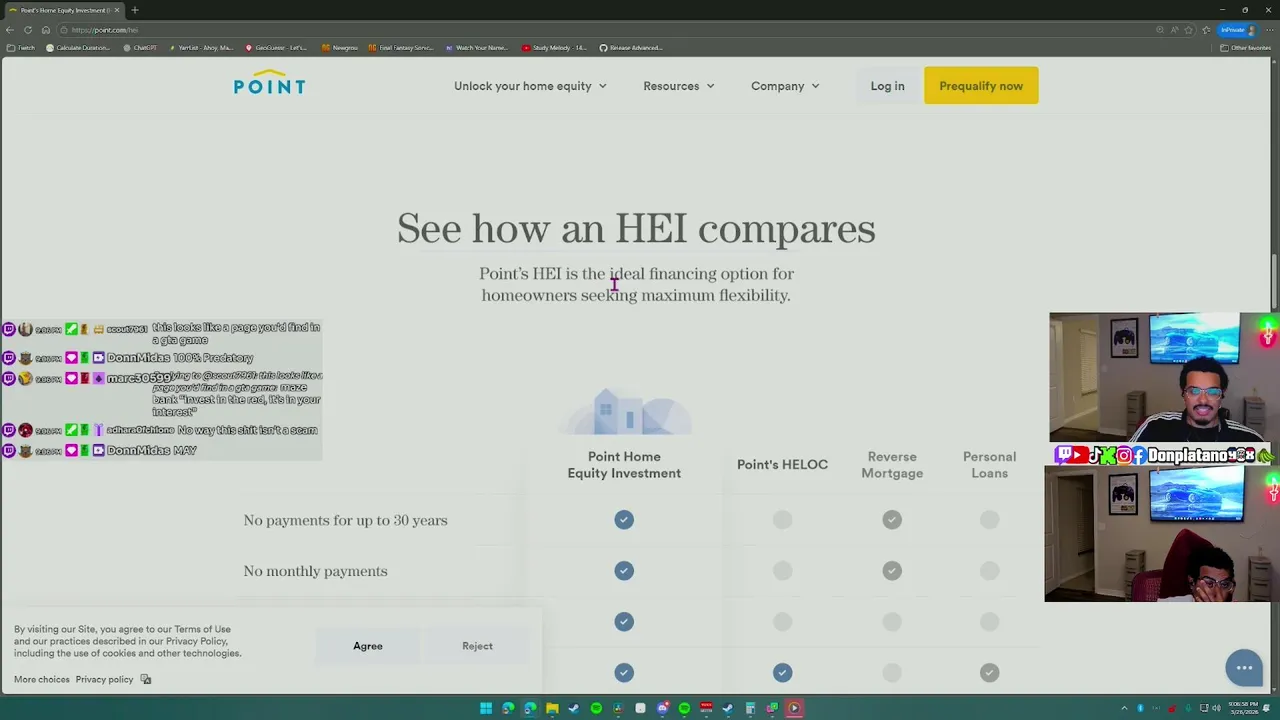Click the Prequalify now button
The image size is (1280, 720).
(981, 86)
